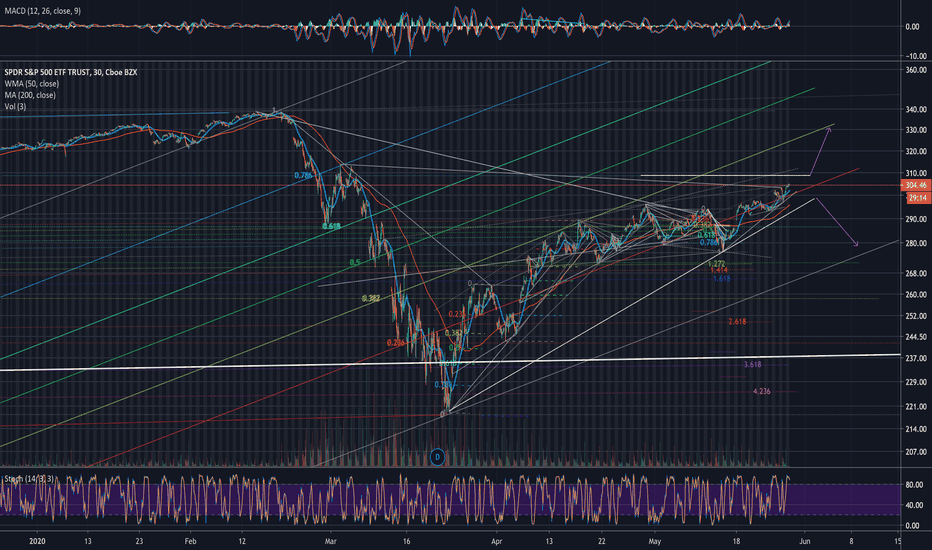Click the 22 date axis label
Image resolution: width=932 pixels, height=550 pixels.
(602, 541)
